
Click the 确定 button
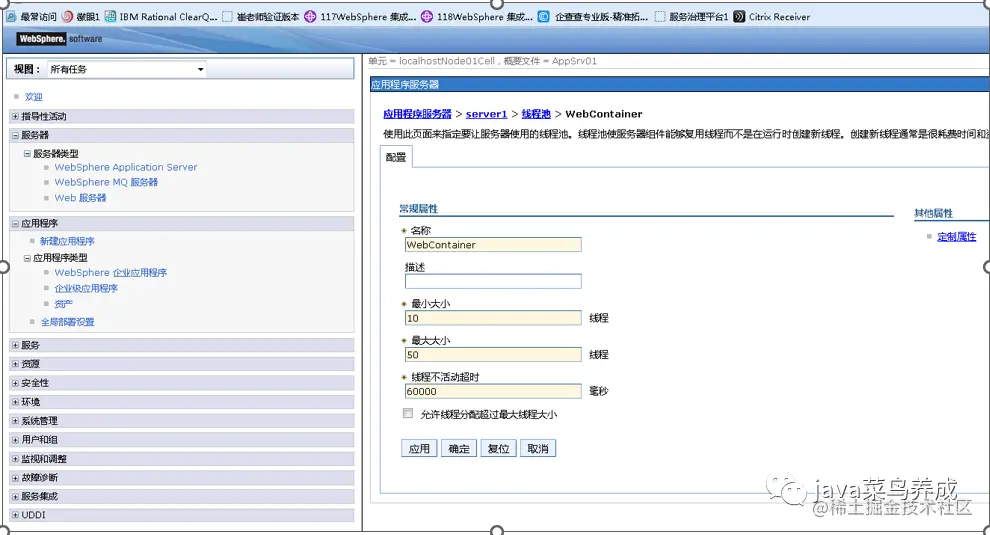tap(459, 448)
